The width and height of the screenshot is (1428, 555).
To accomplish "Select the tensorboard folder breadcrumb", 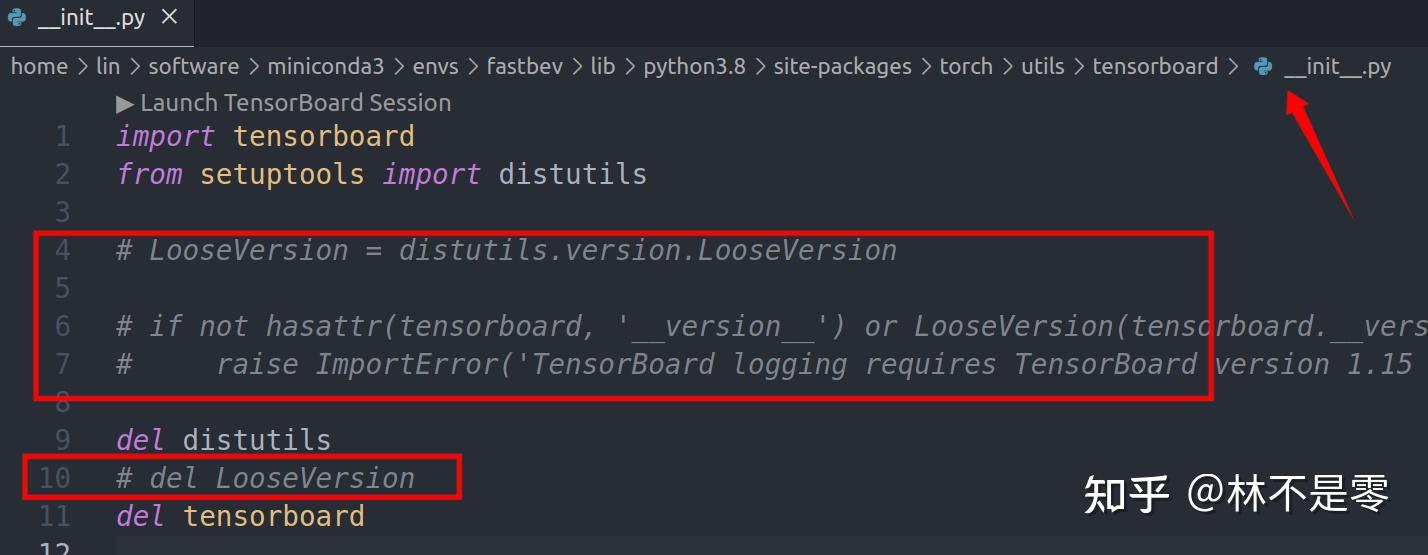I will (x=1155, y=67).
